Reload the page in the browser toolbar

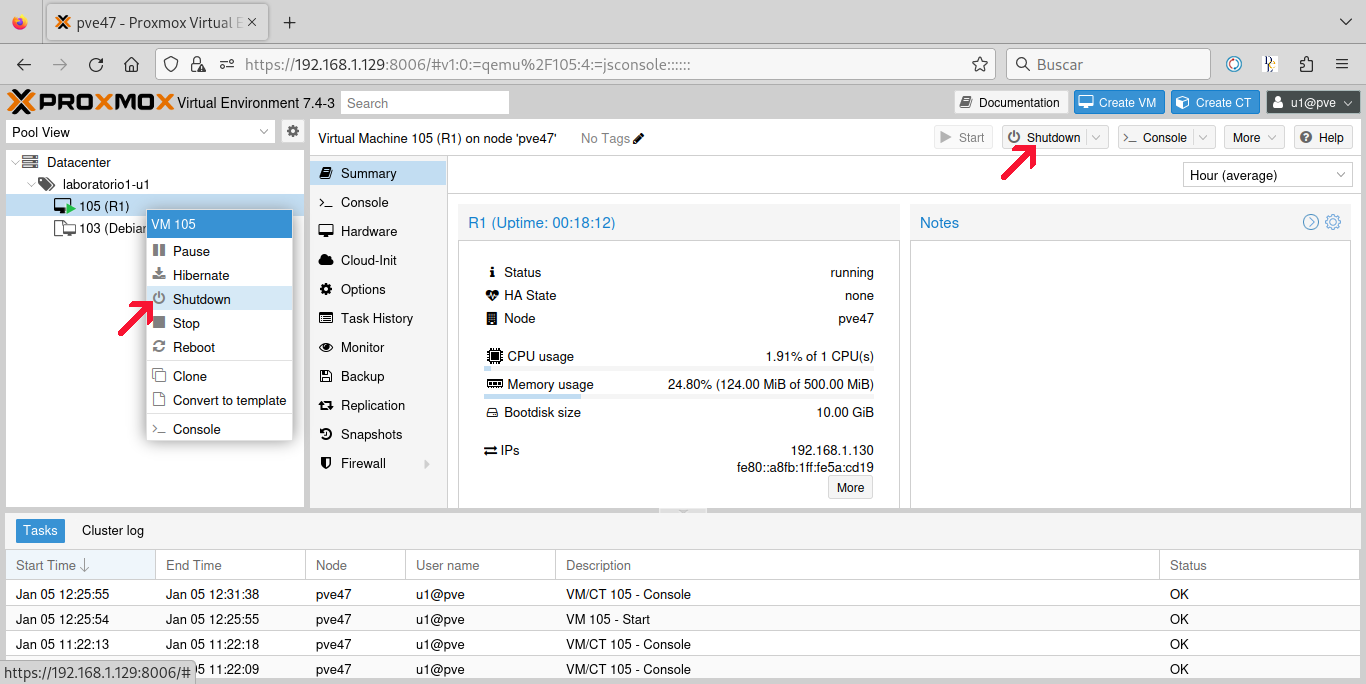coord(96,64)
